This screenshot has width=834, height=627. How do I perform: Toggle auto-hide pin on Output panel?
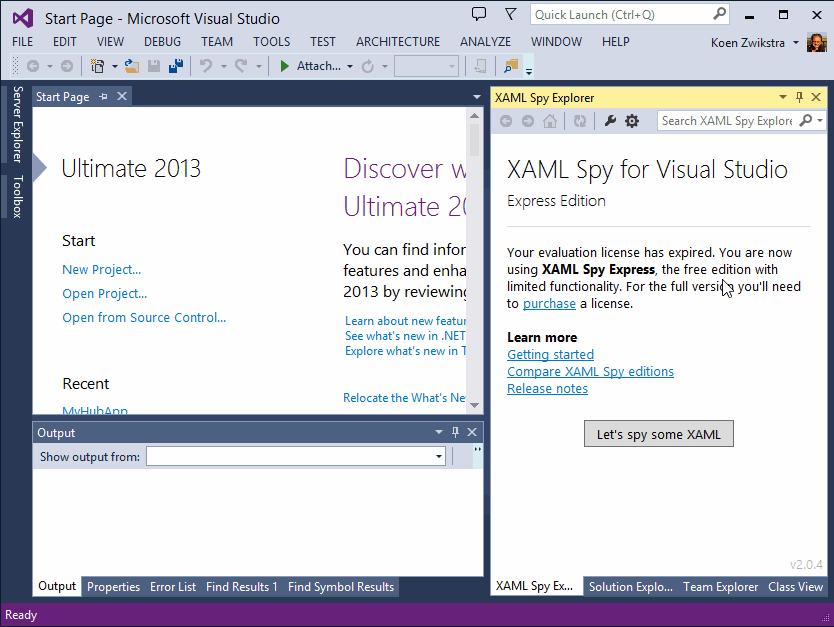point(455,432)
